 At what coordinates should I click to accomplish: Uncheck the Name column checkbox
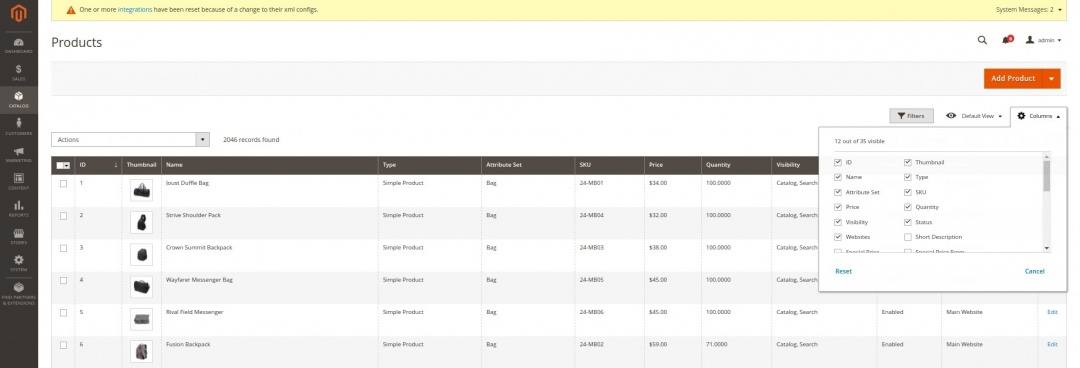coord(838,177)
